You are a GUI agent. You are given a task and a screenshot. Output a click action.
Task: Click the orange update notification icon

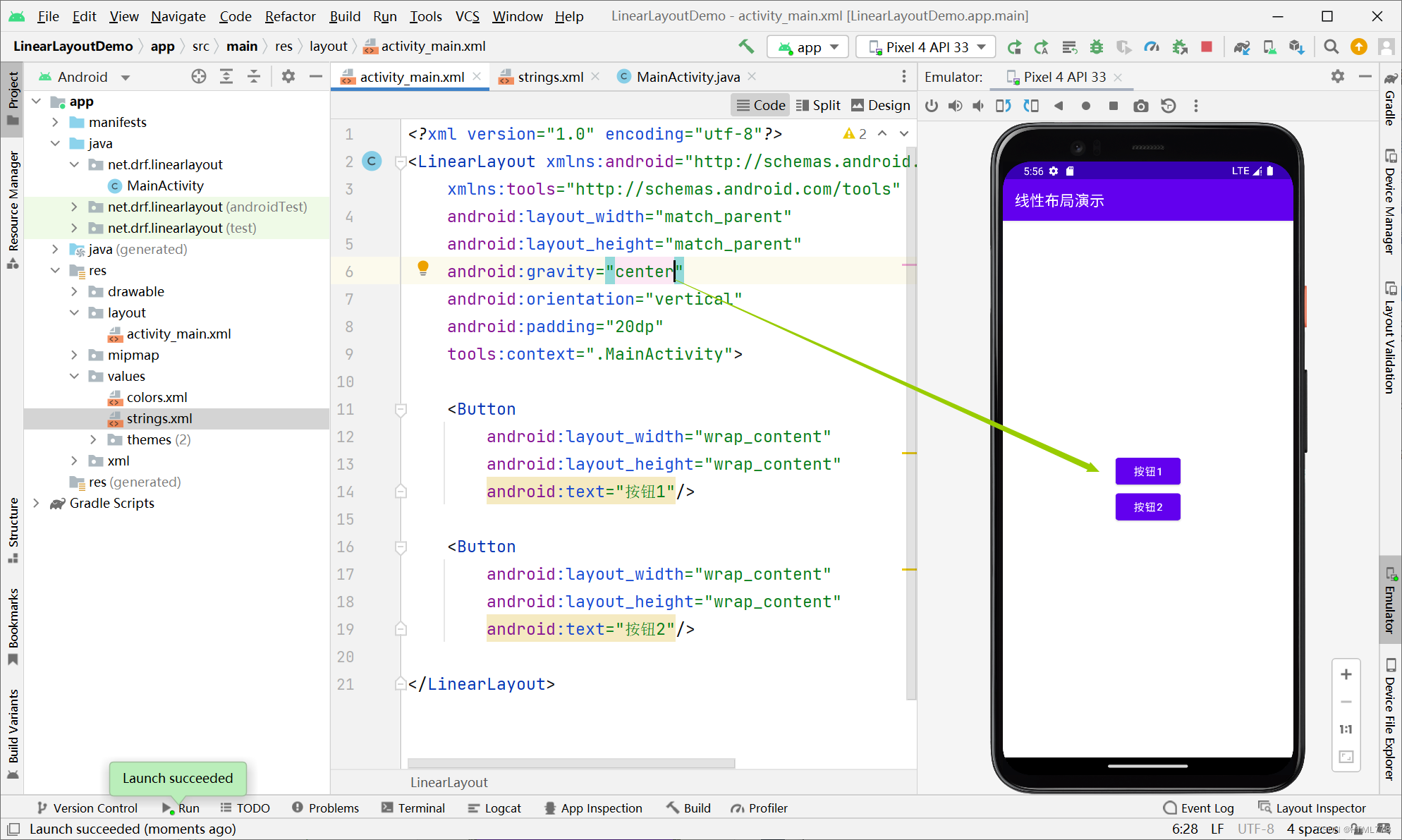1358,47
